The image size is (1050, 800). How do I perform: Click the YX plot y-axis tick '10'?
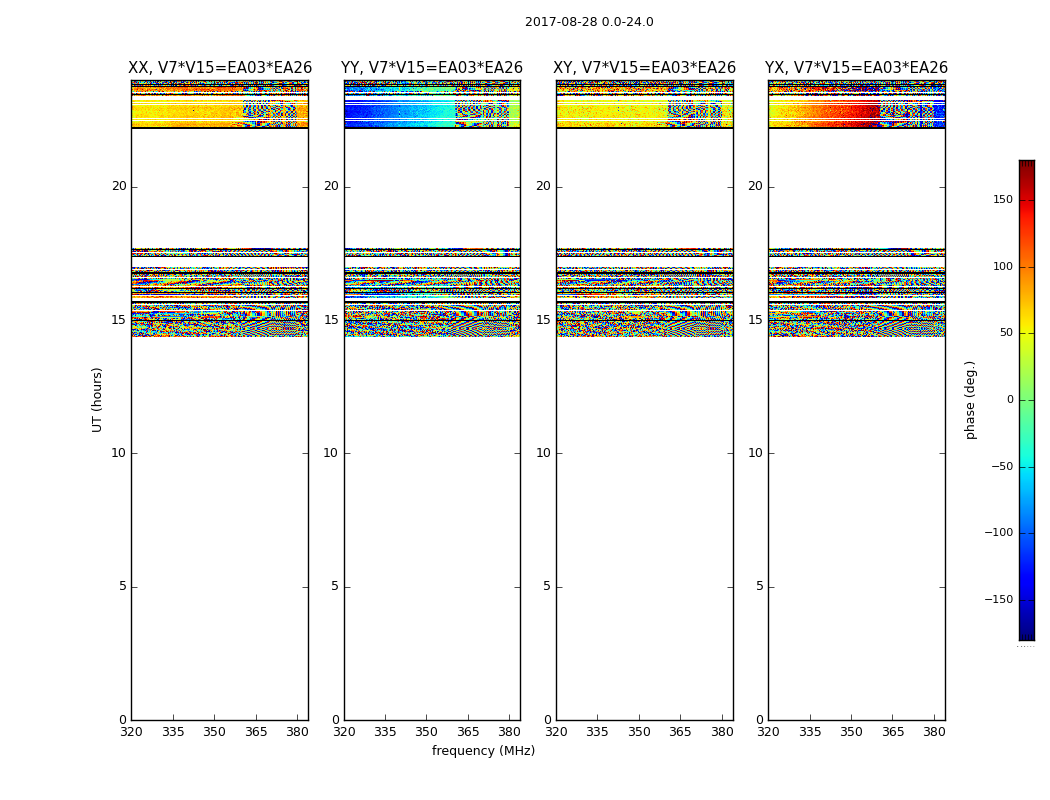point(755,453)
